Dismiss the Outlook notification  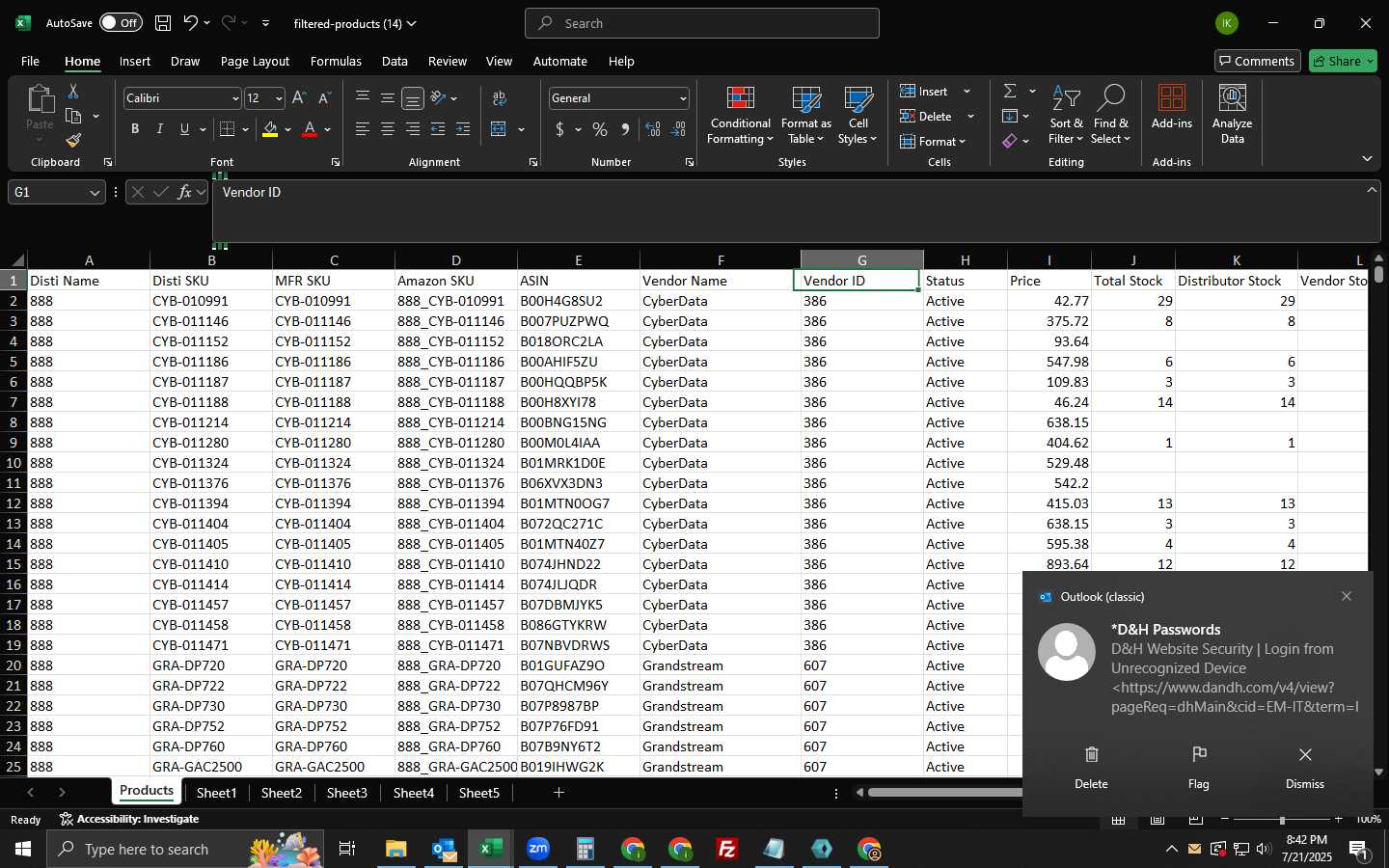click(1305, 767)
